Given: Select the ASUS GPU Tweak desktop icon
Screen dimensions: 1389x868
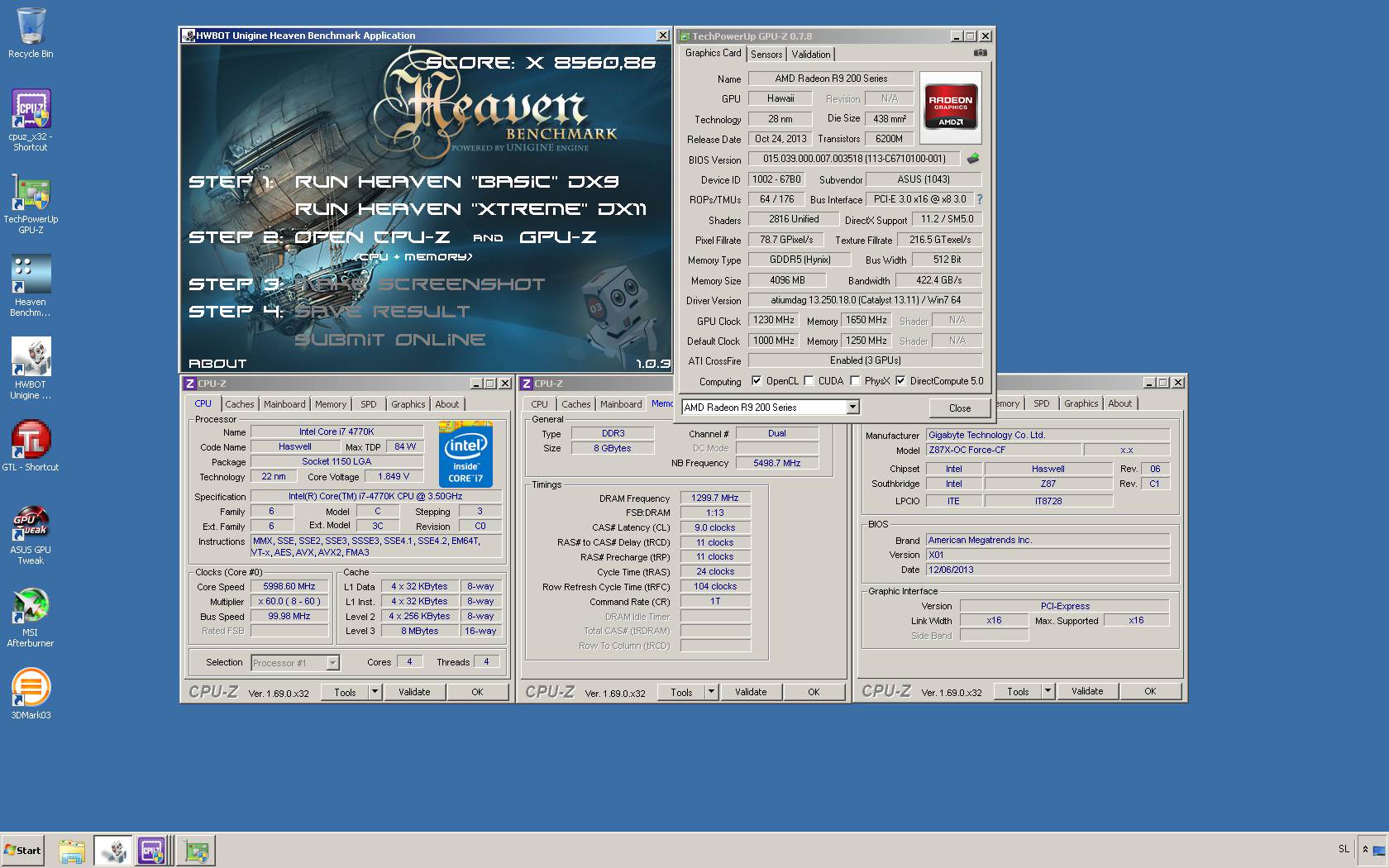Looking at the screenshot, I should (x=31, y=535).
